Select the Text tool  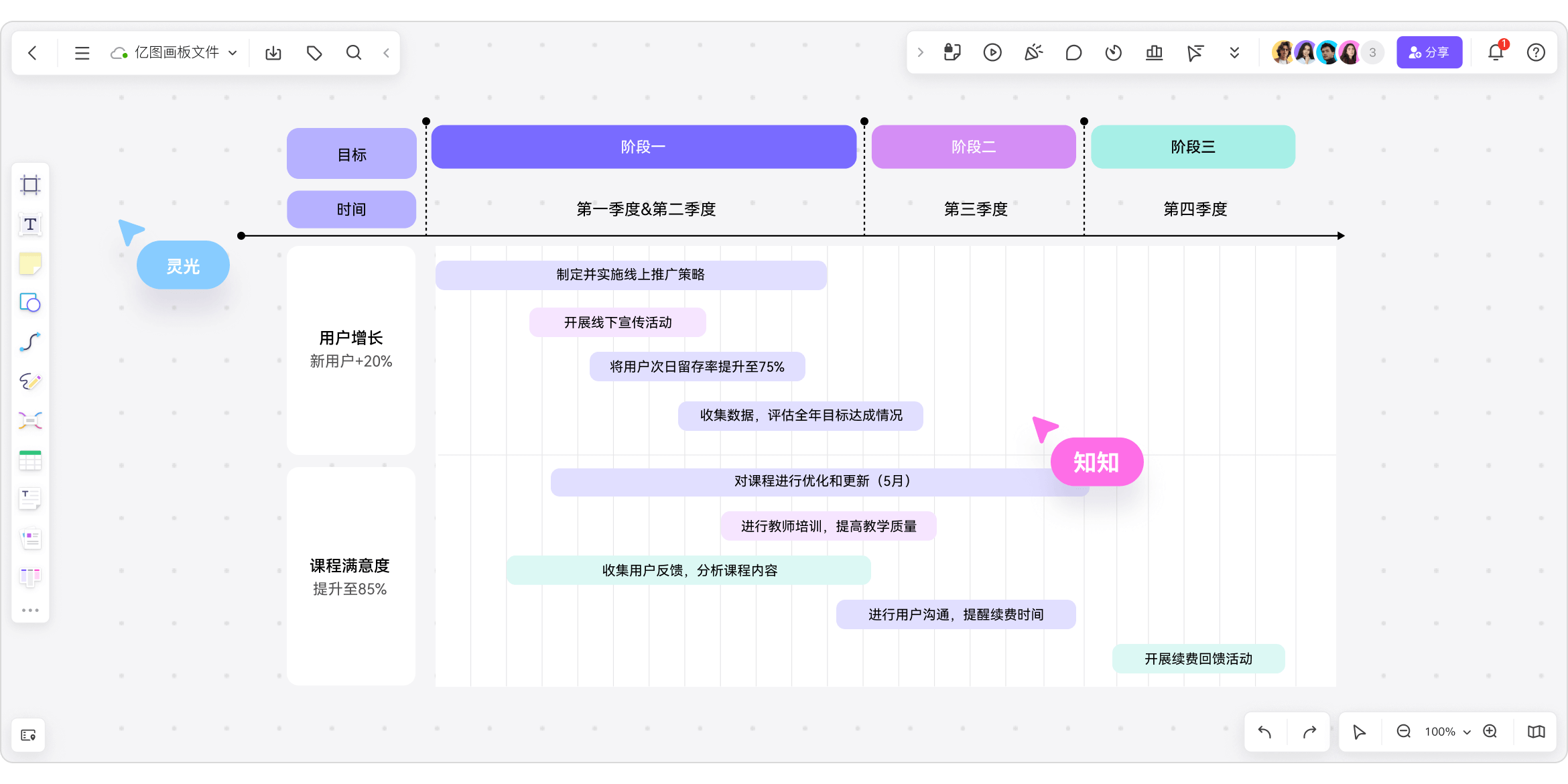[30, 224]
